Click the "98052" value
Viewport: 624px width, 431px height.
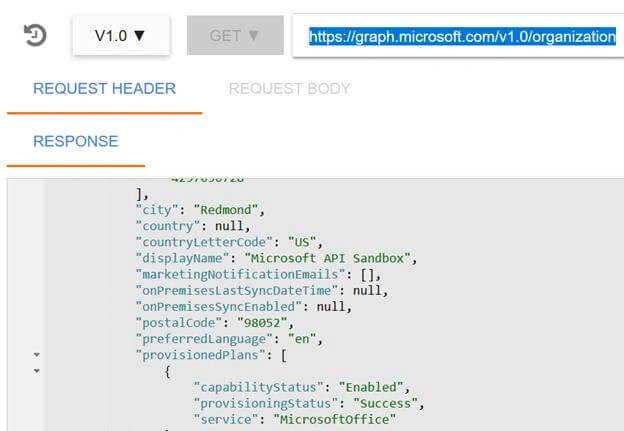point(262,323)
